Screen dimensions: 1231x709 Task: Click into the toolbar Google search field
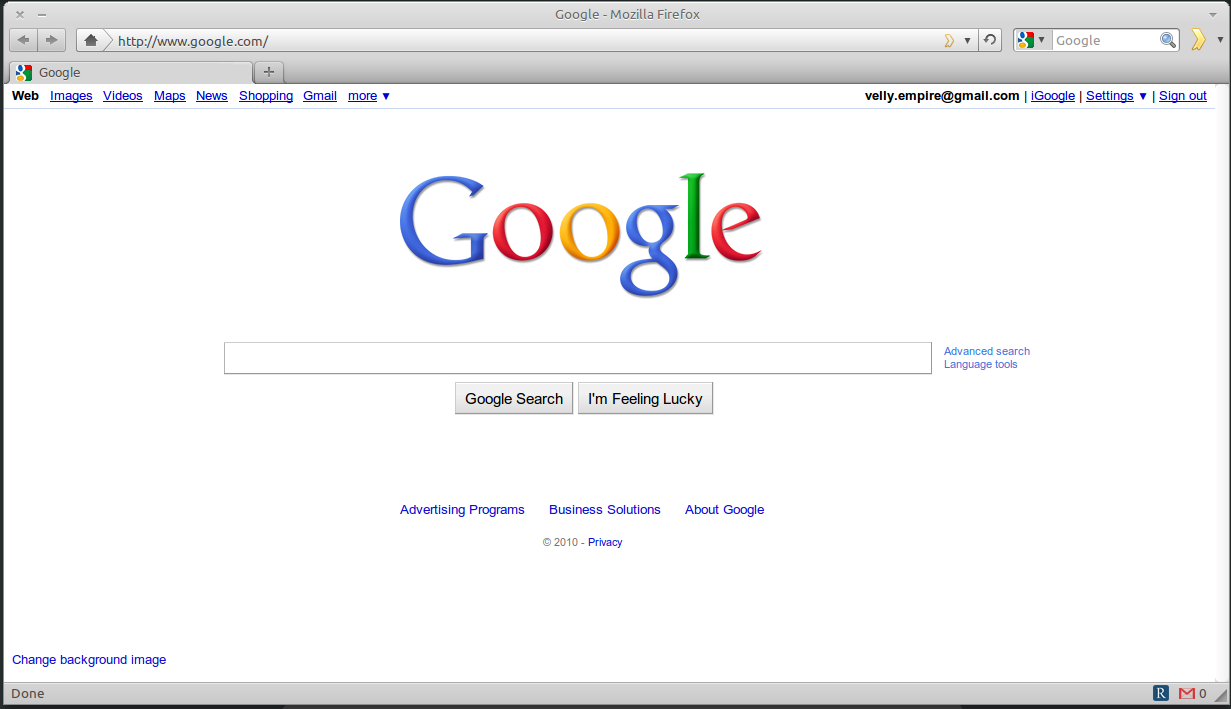(x=1105, y=40)
